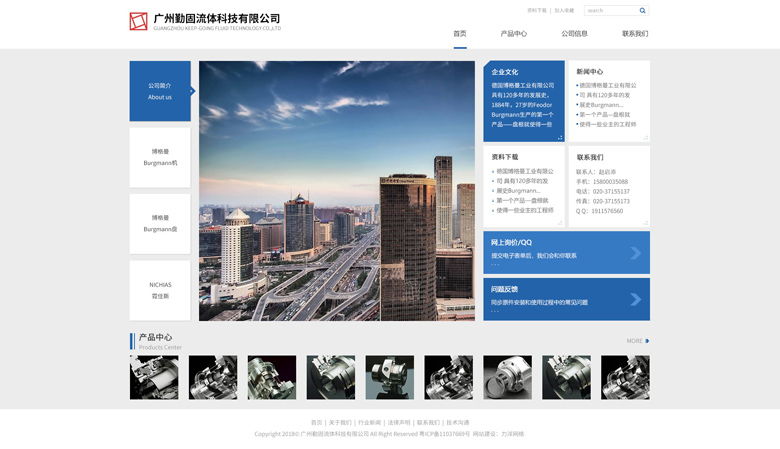Go to 公司信息 navigation menu item
780x449 pixels.
coord(574,34)
